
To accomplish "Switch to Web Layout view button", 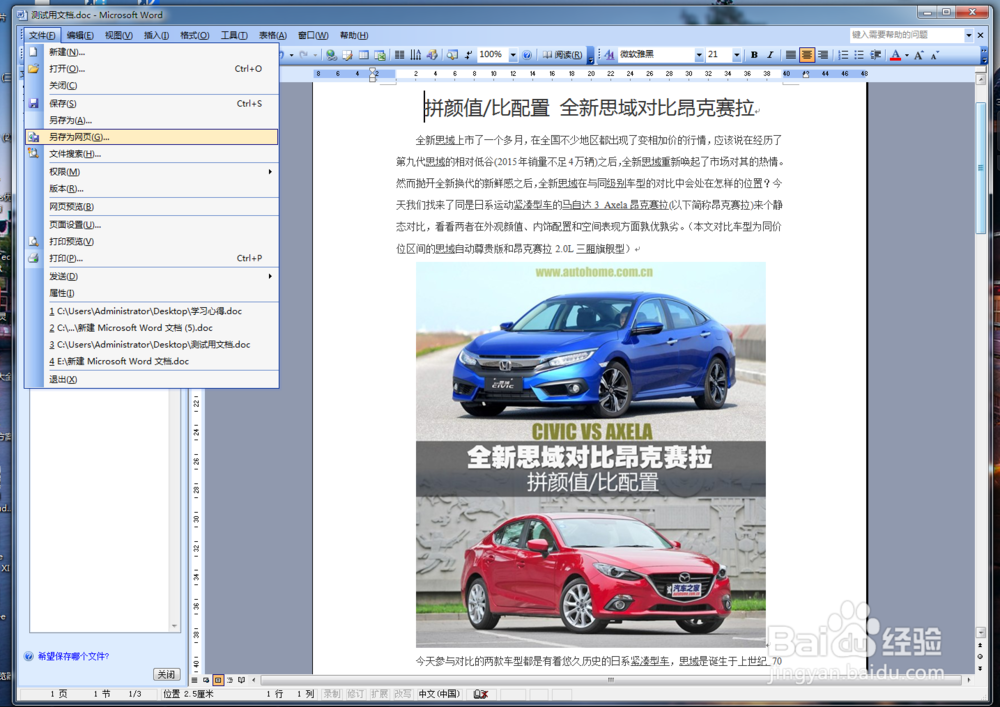I will (x=206, y=680).
